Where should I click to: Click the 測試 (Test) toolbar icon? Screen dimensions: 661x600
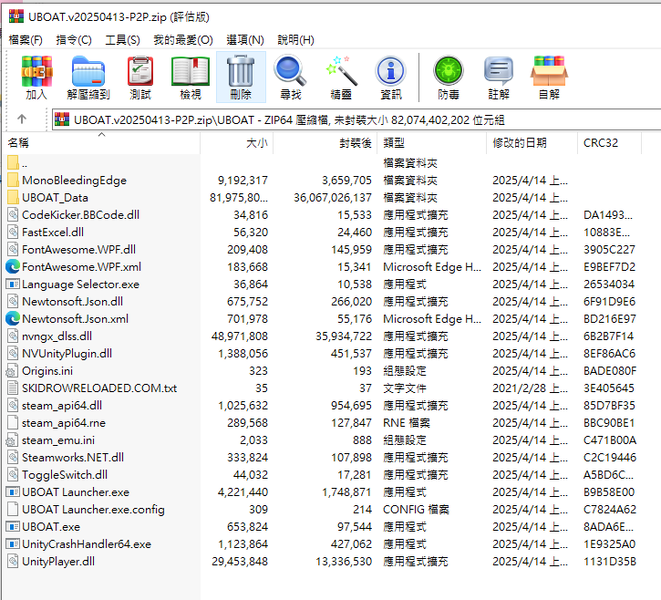point(140,77)
